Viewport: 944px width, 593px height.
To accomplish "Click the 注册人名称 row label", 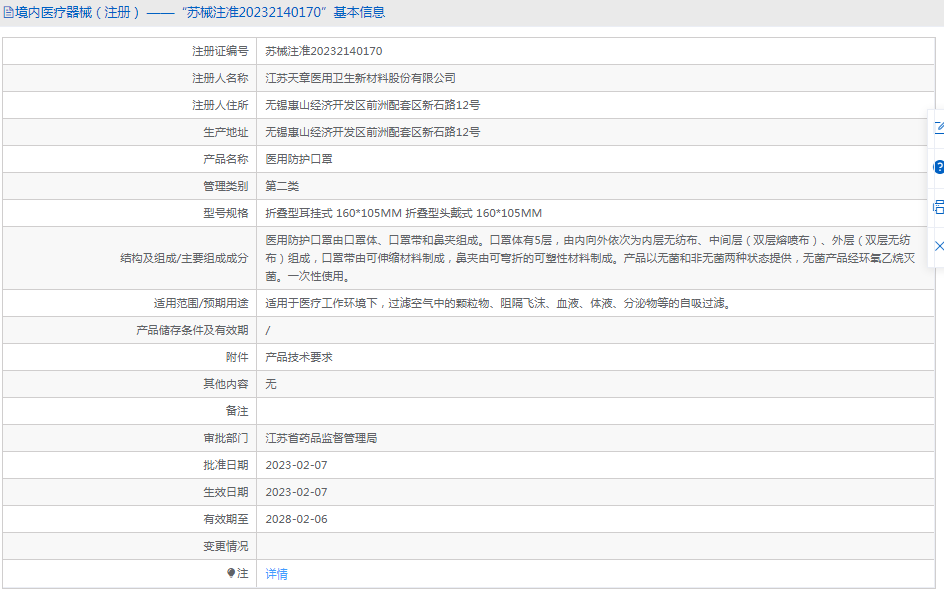I will point(220,78).
